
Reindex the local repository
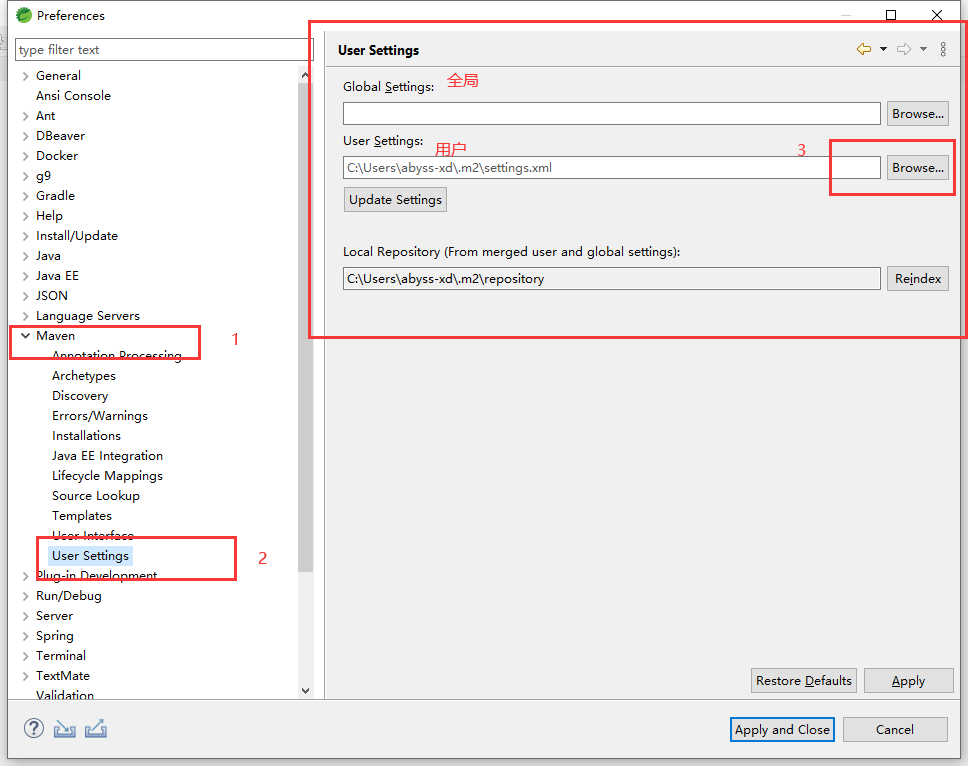917,278
